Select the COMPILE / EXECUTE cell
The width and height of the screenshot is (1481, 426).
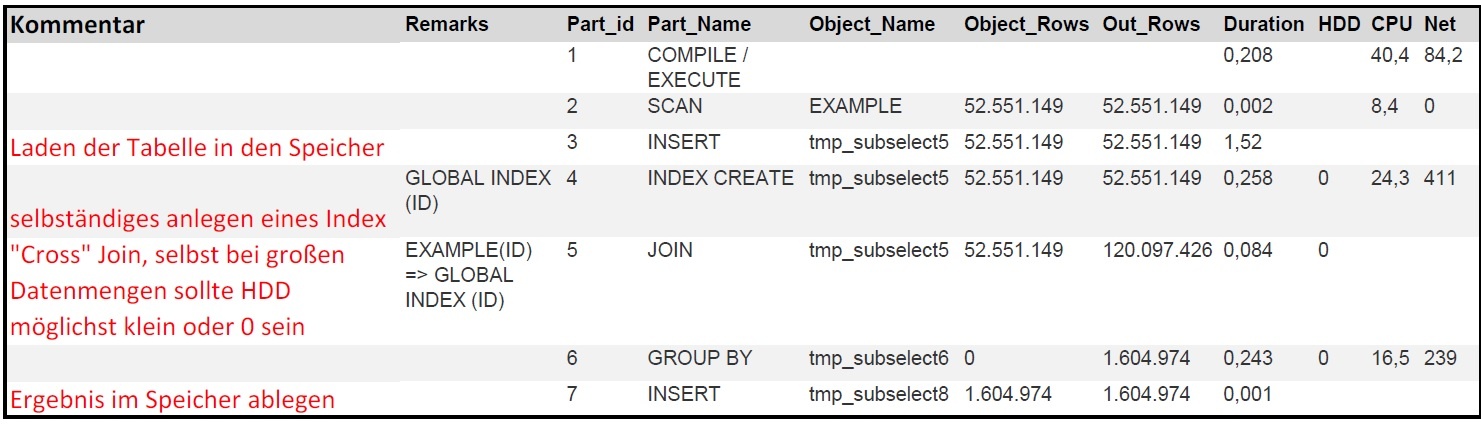pos(697,68)
